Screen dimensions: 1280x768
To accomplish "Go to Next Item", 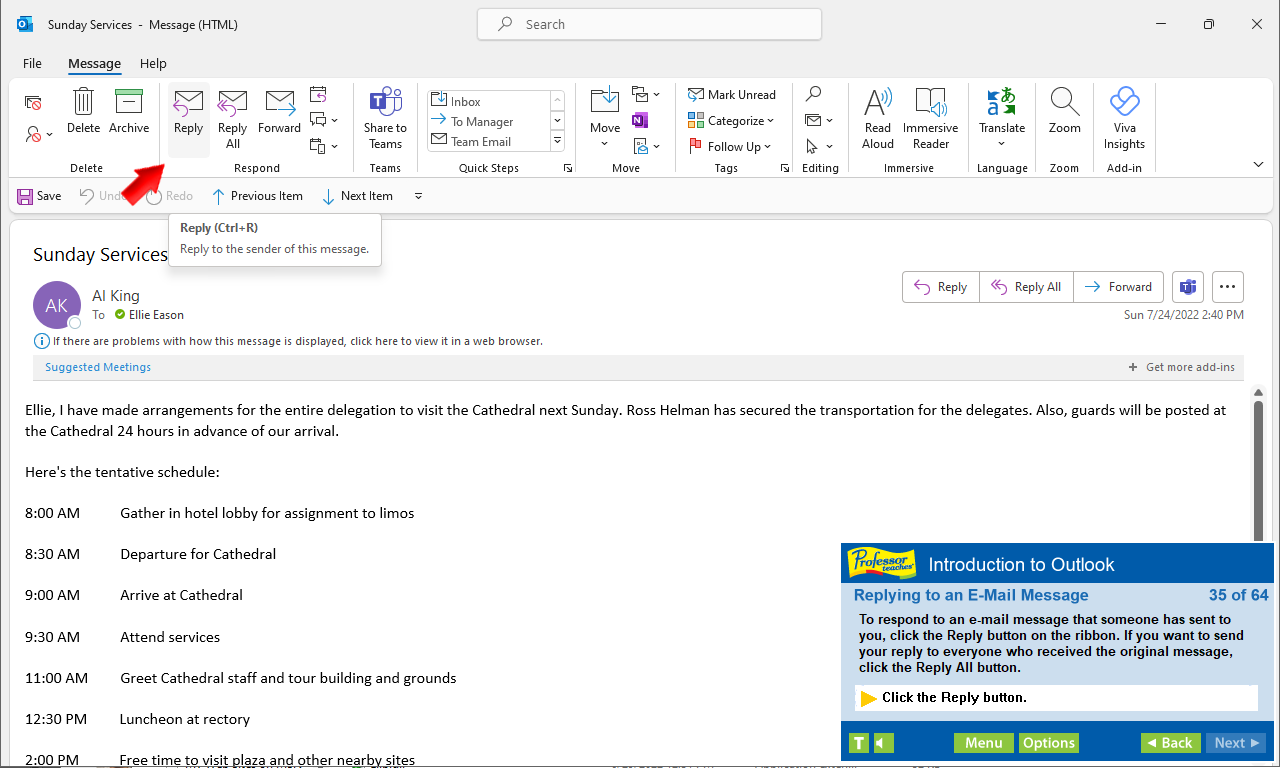I will (x=357, y=196).
